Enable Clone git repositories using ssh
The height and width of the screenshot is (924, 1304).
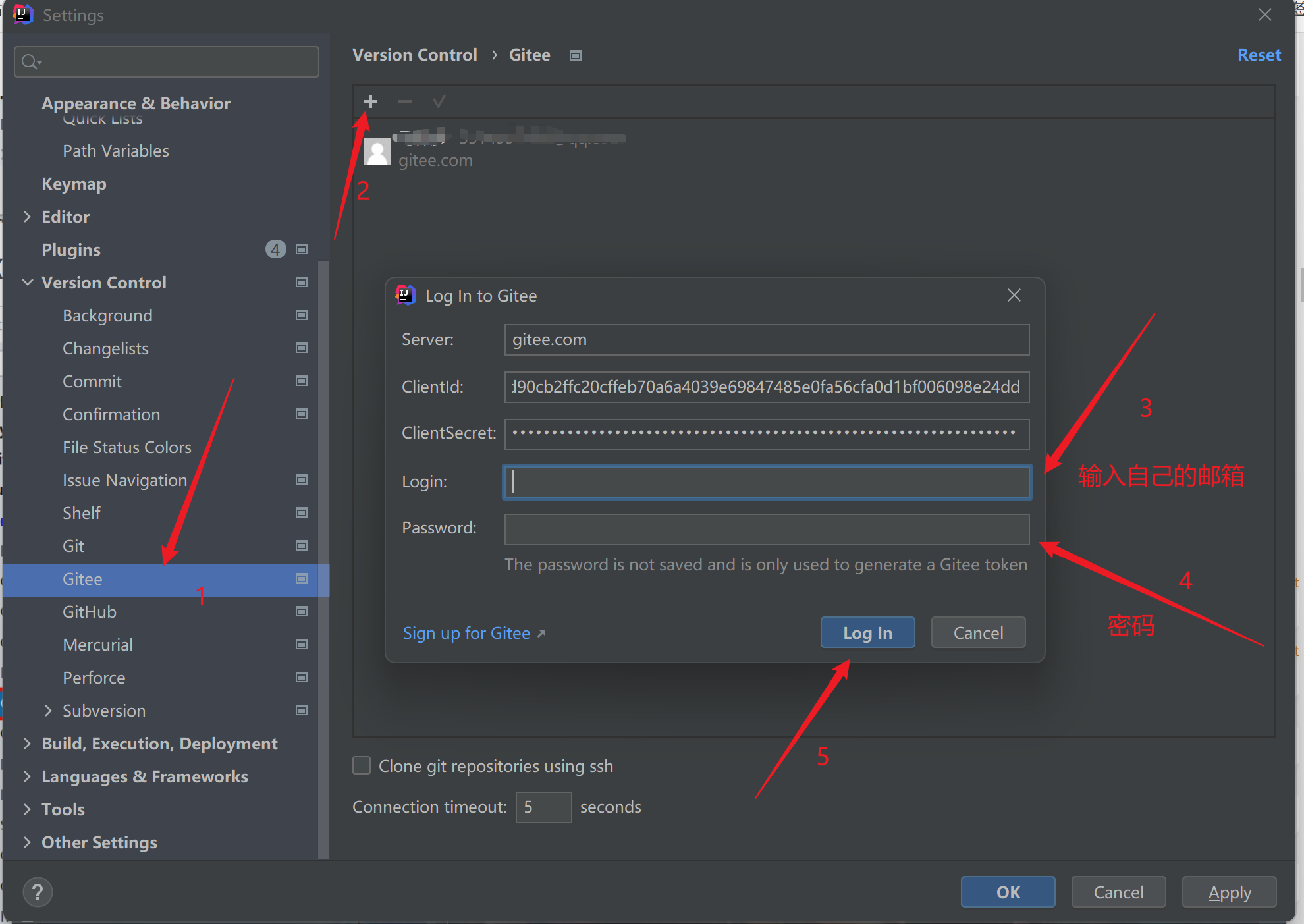tap(362, 765)
